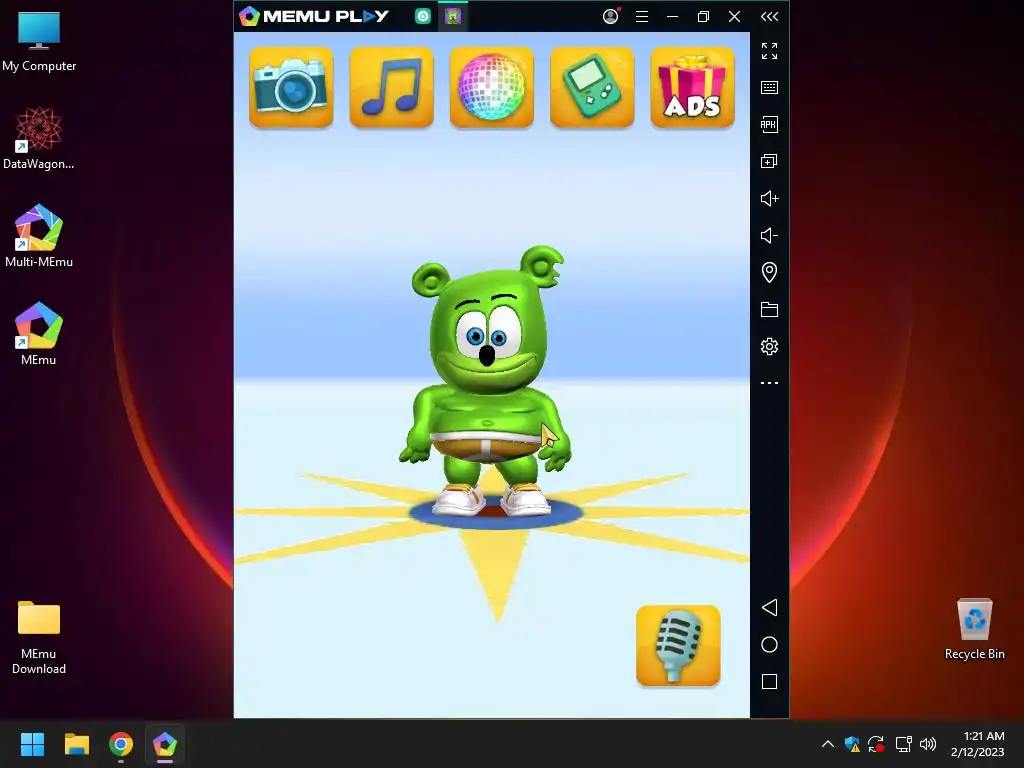The width and height of the screenshot is (1024, 768).
Task: Show more sidebar tools (three dots)
Action: tap(769, 383)
